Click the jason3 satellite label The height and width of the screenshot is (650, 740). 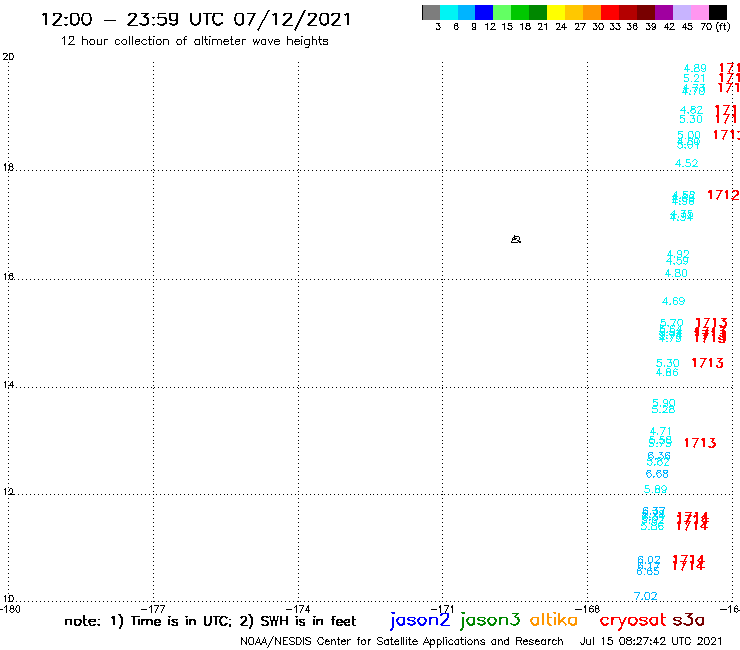click(x=490, y=620)
